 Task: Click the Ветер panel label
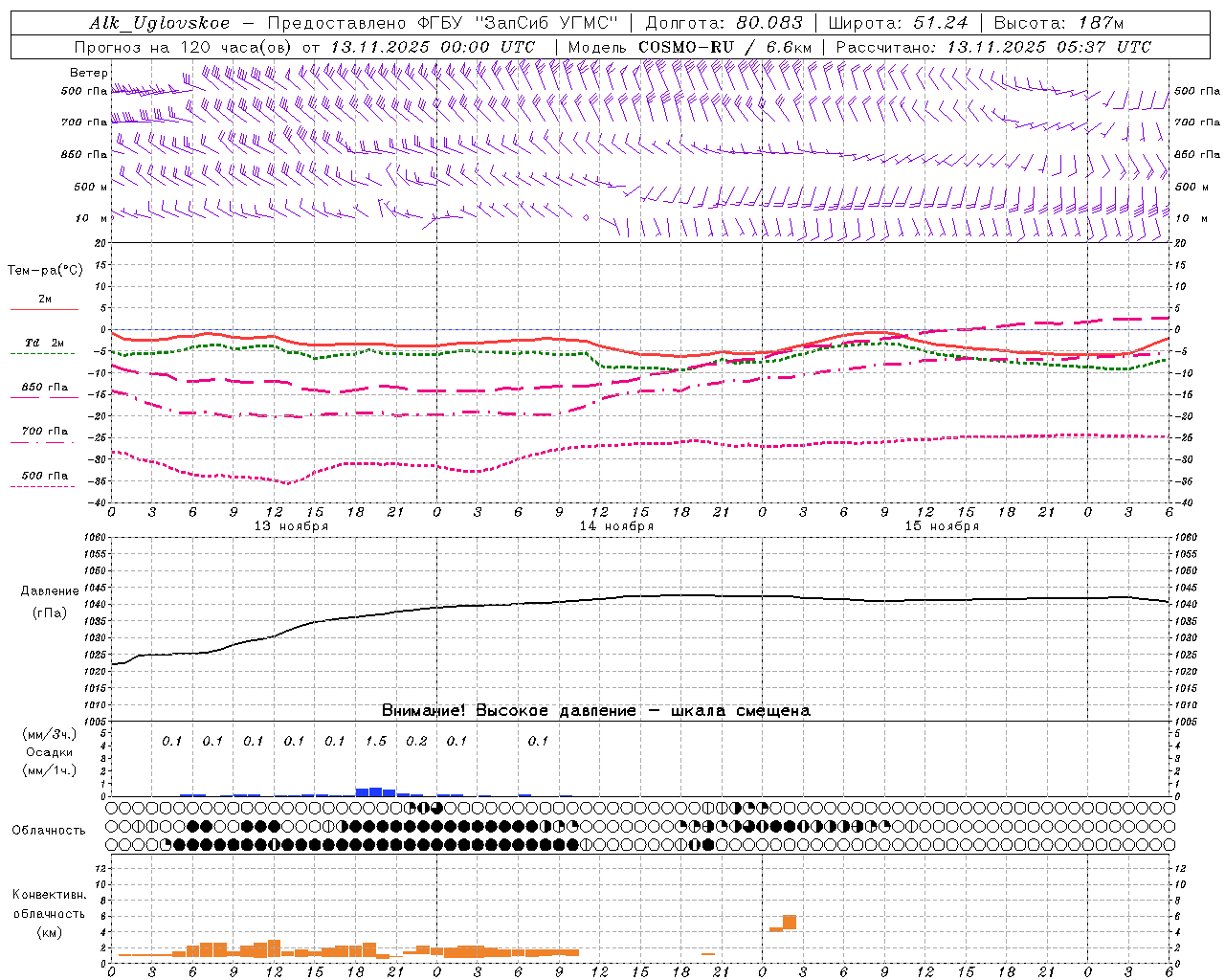[89, 73]
